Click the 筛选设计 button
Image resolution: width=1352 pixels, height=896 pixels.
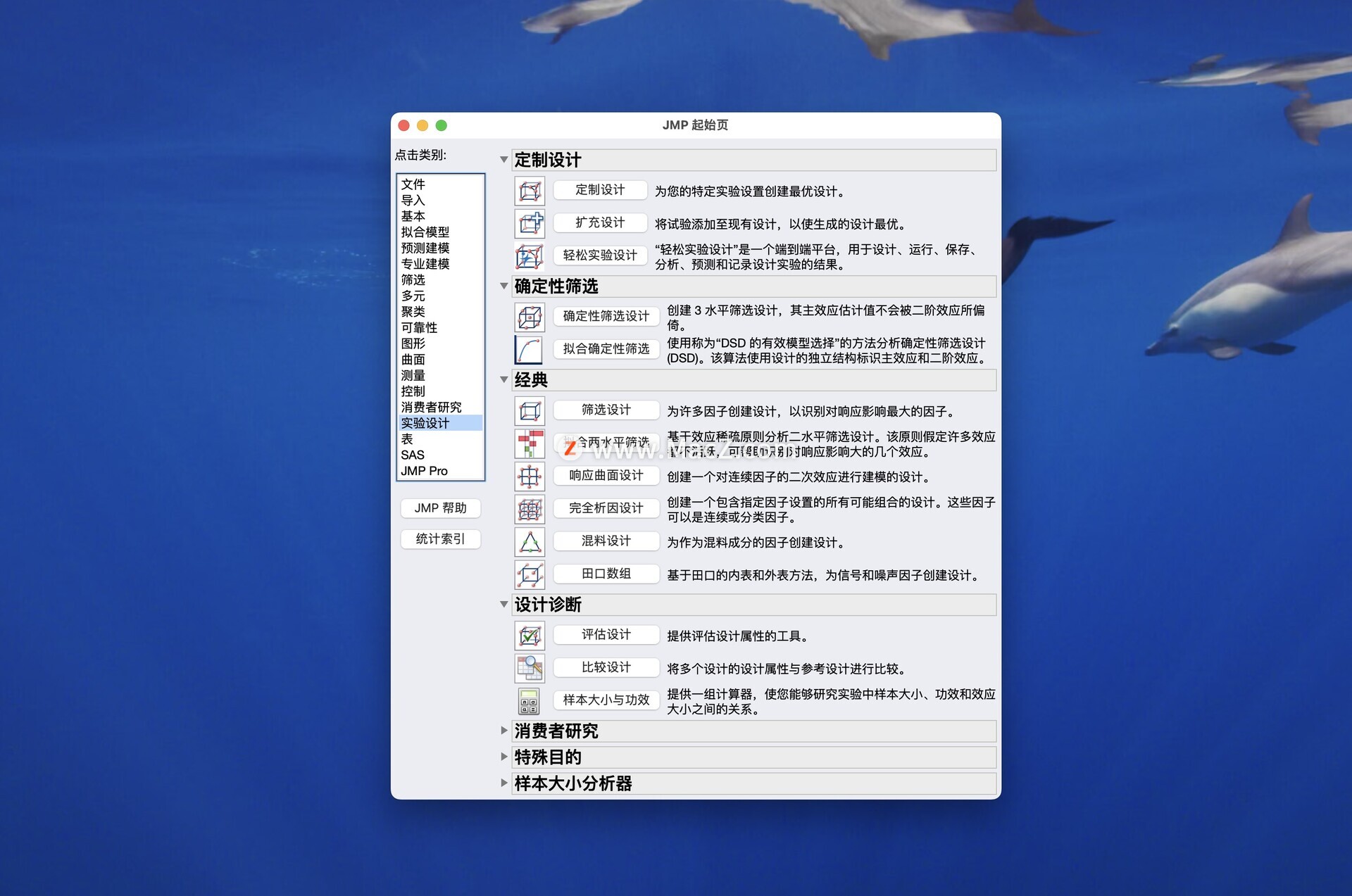coord(606,410)
